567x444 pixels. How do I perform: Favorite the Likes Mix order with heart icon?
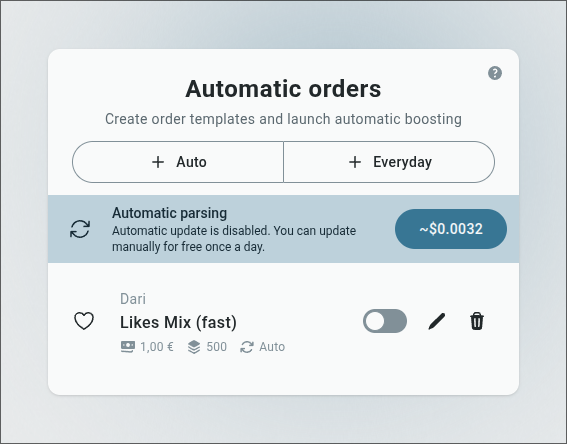point(84,321)
